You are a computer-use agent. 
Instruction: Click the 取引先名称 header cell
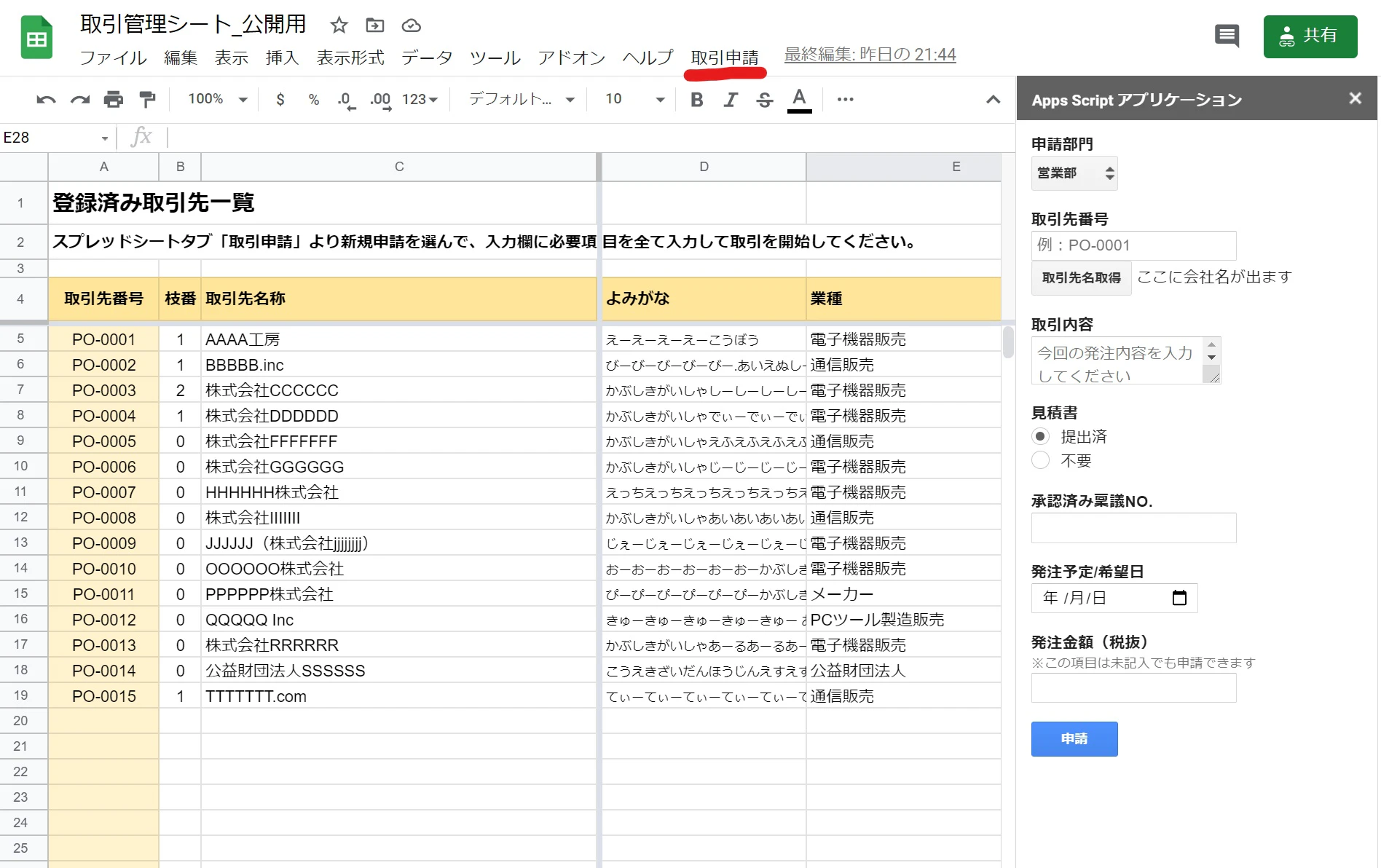coord(399,299)
